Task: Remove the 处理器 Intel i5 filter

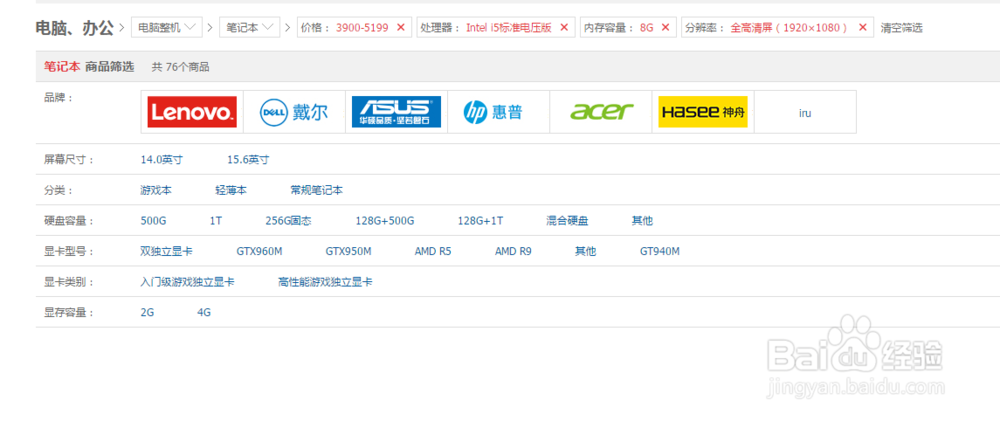Action: 564,27
